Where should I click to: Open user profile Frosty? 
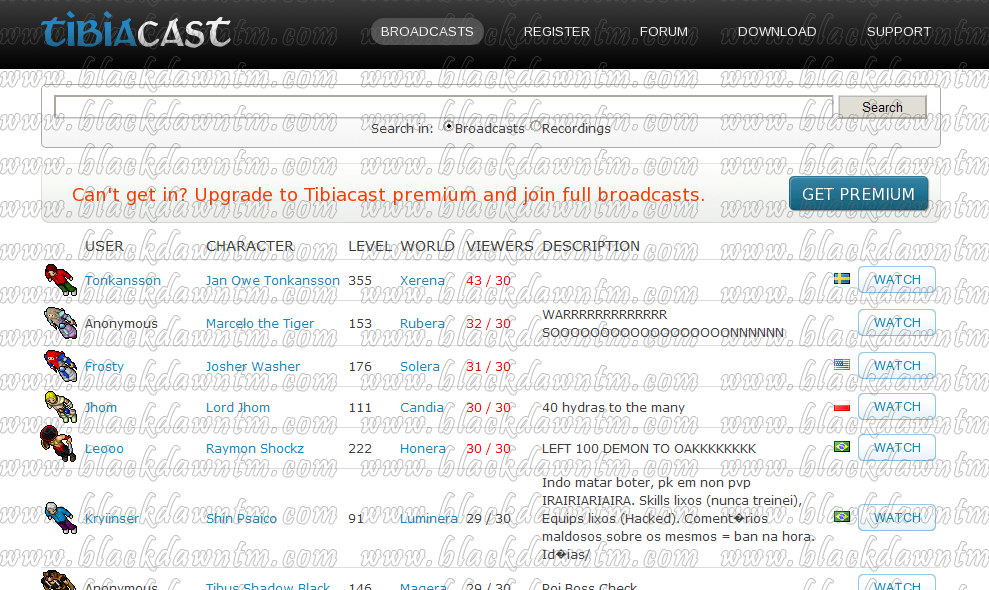104,366
